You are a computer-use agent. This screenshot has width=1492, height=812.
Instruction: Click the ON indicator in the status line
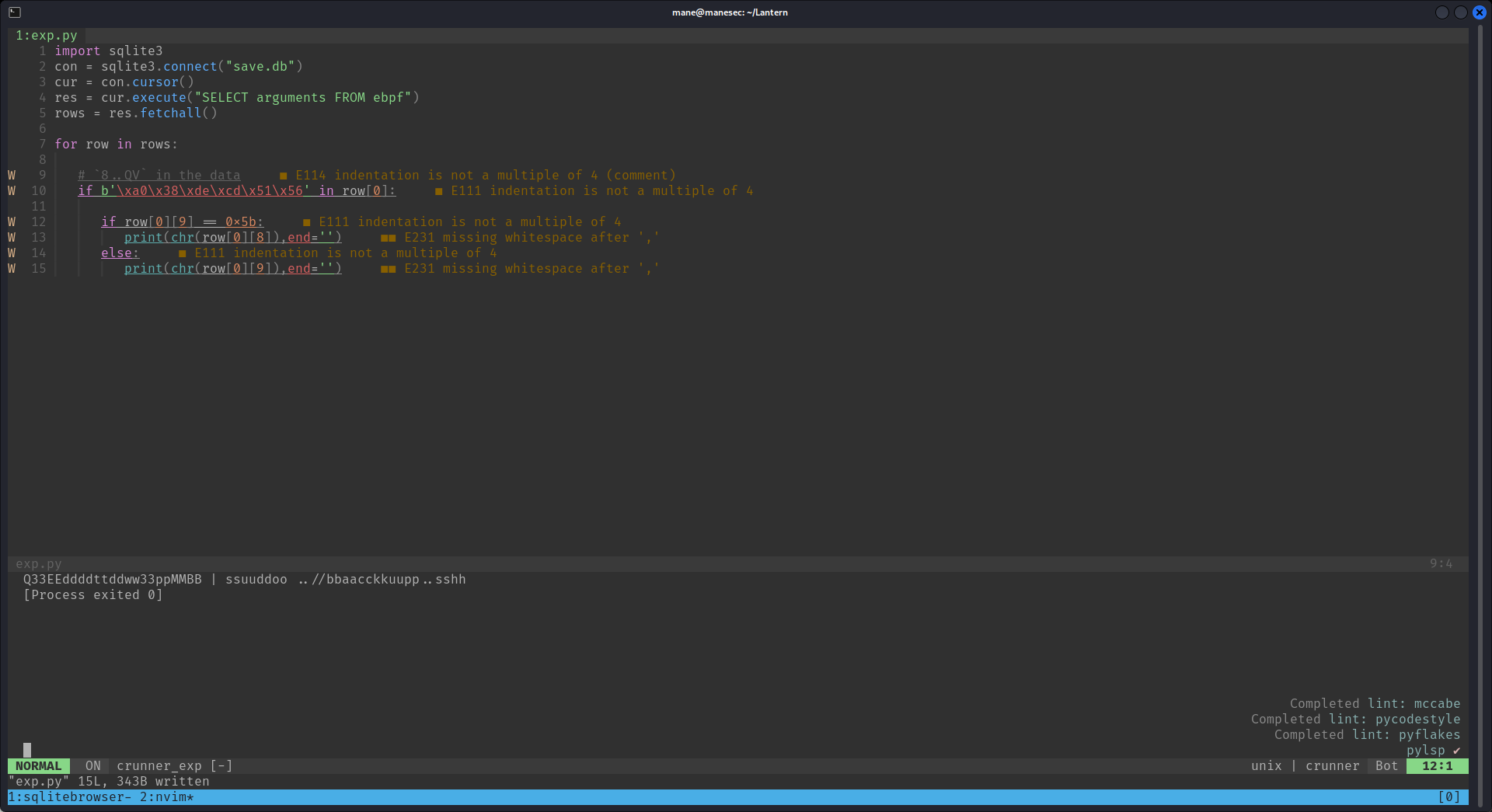click(93, 766)
